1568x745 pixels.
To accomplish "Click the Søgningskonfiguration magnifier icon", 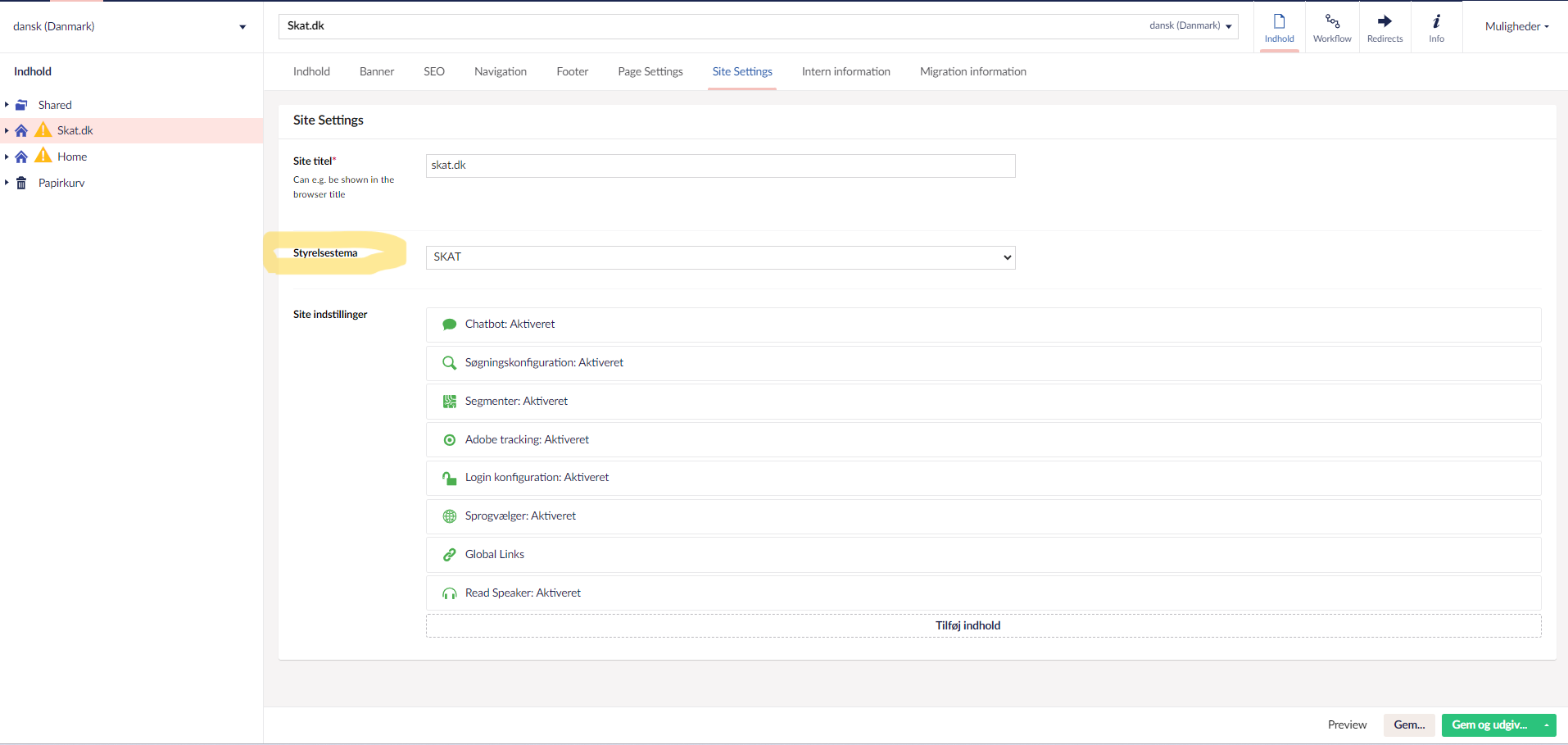I will pyautogui.click(x=449, y=363).
